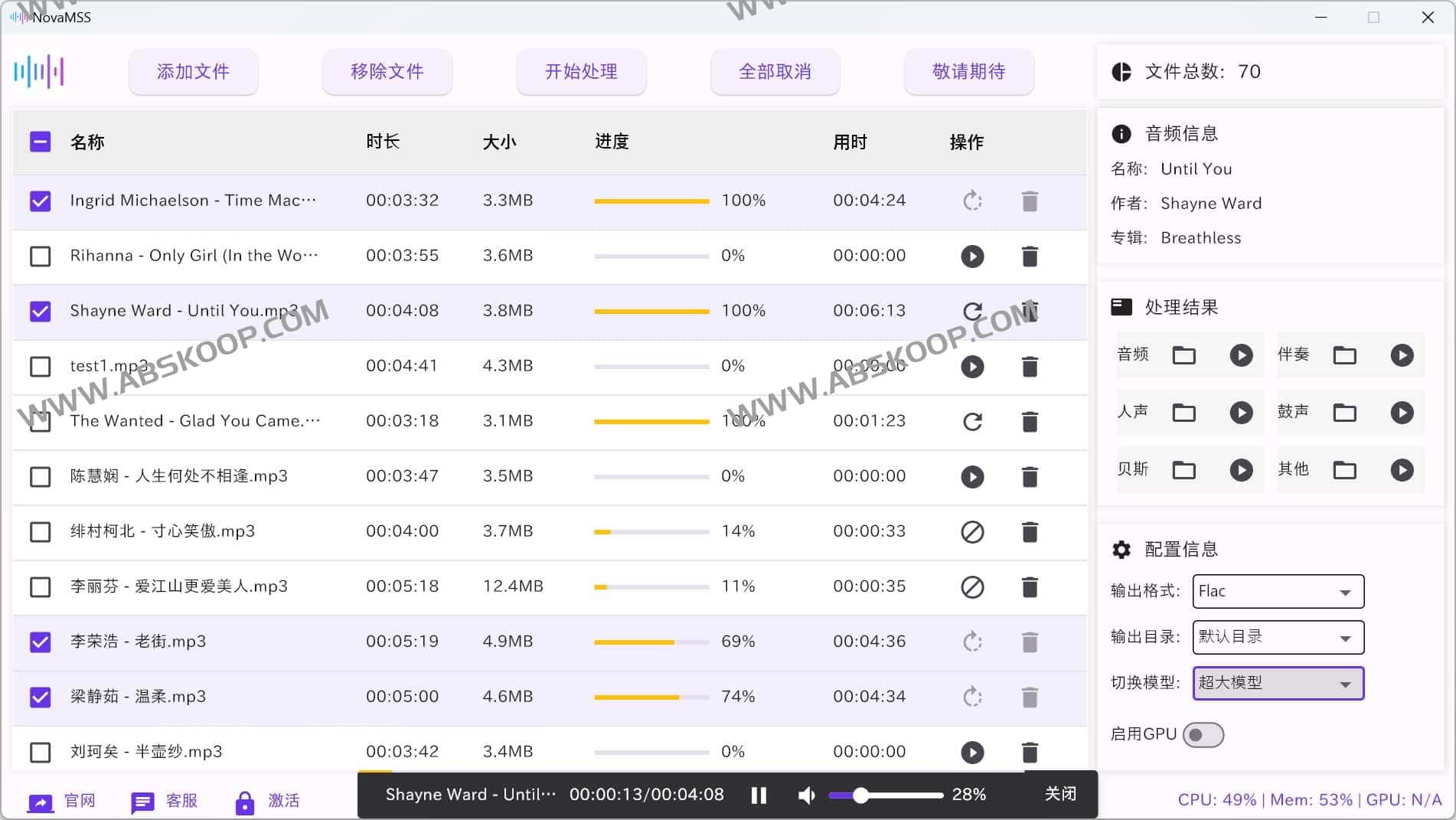The width and height of the screenshot is (1456, 820).
Task: Open the 输出格式 Flac dropdown
Action: click(x=1277, y=591)
